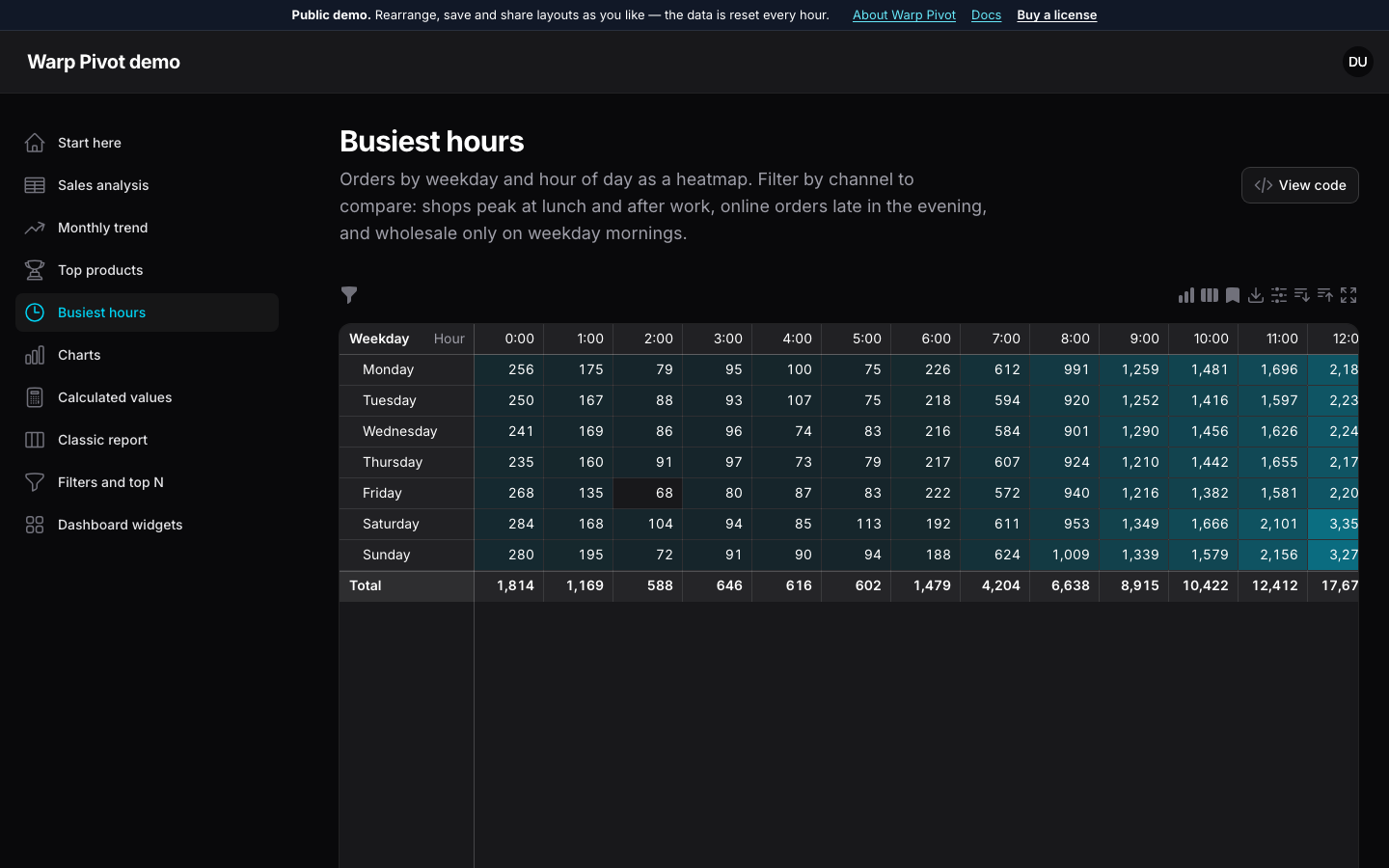The image size is (1389, 868).
Task: Click the Filters and top N funnel icon
Action: click(x=35, y=482)
